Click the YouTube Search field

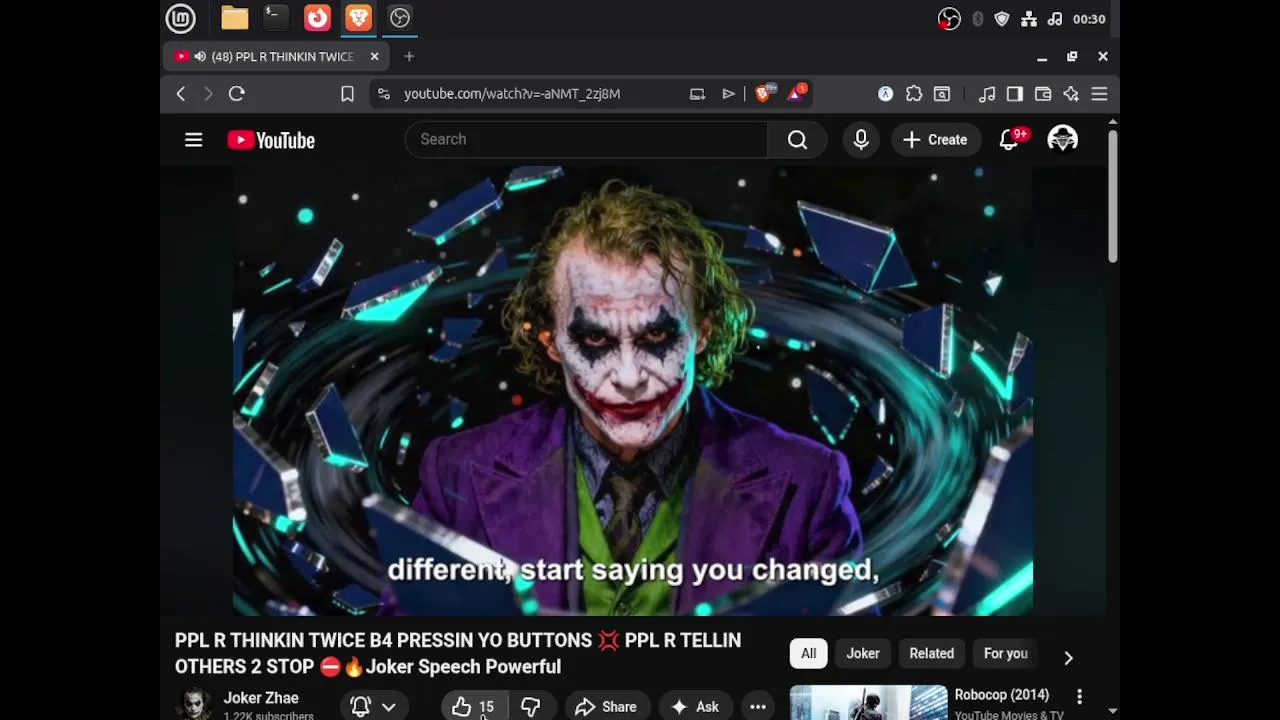pos(586,140)
